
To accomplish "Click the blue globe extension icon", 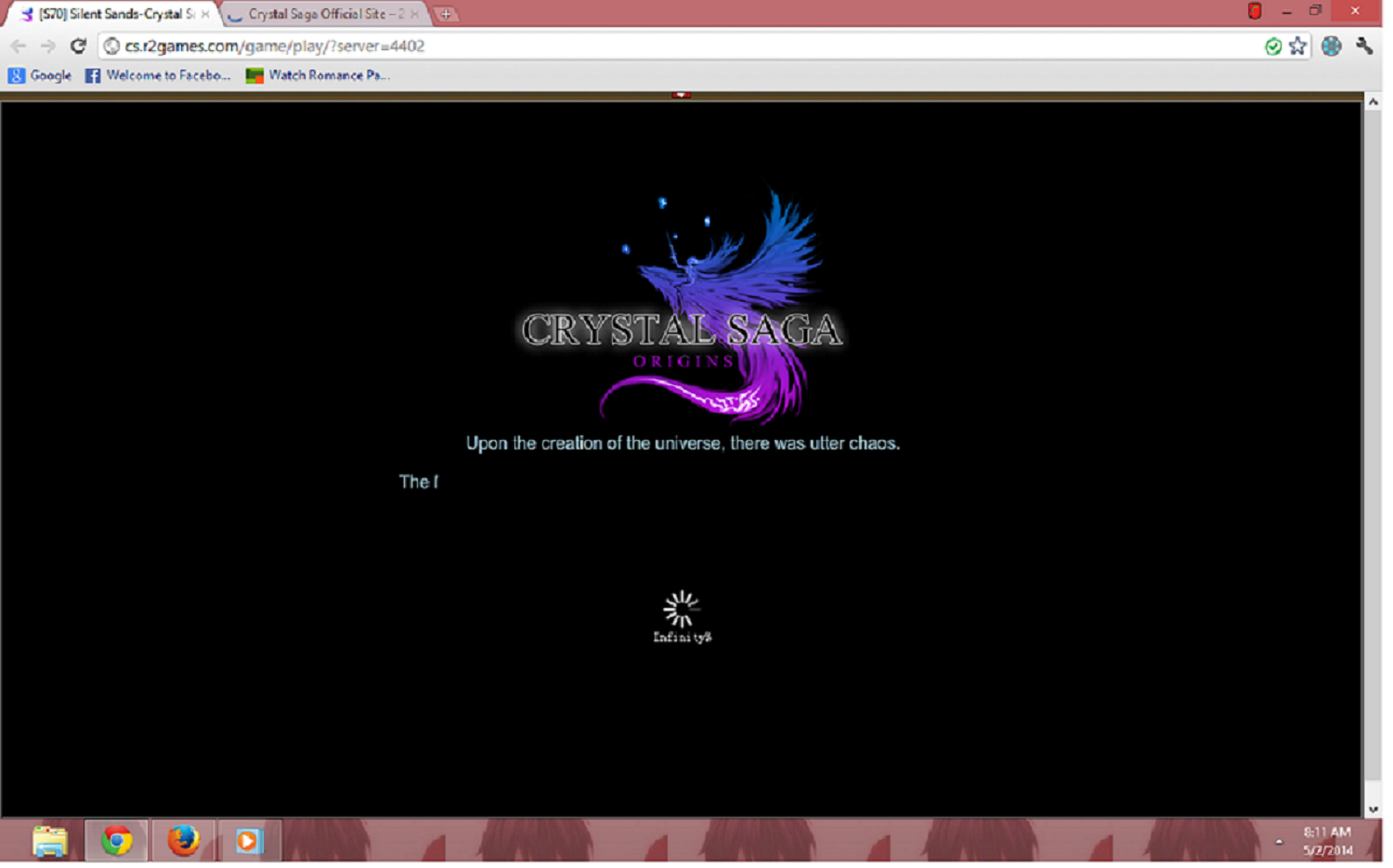I will click(1331, 45).
